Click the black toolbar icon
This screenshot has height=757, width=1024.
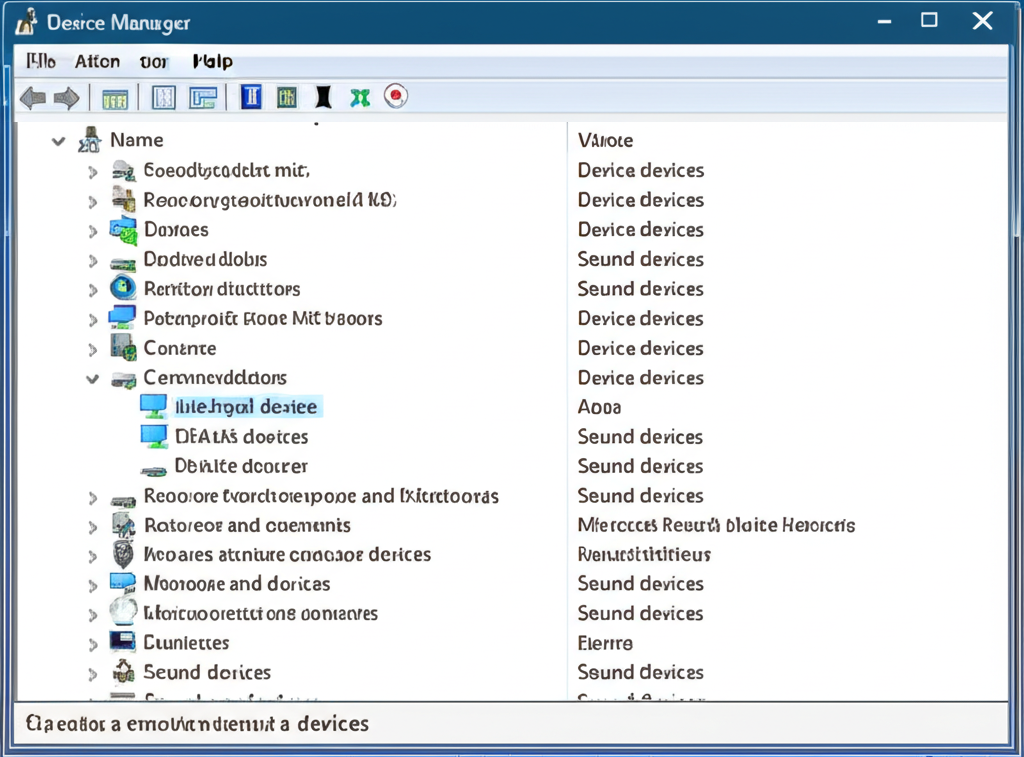click(x=323, y=97)
